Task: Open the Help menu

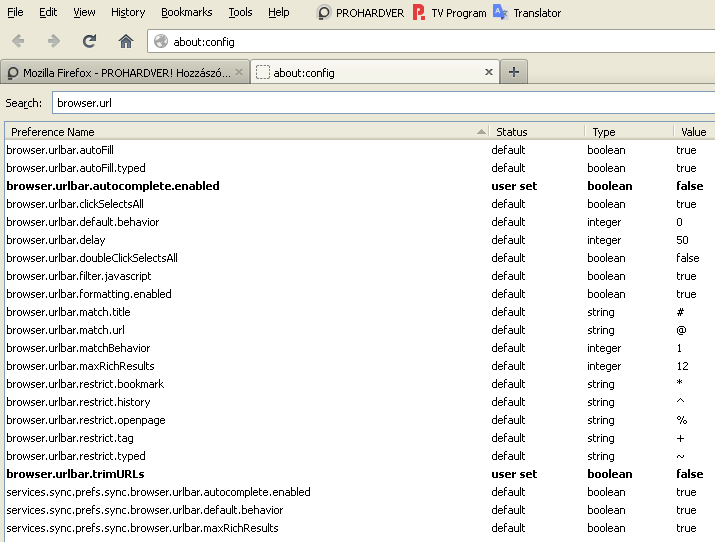Action: [x=279, y=12]
